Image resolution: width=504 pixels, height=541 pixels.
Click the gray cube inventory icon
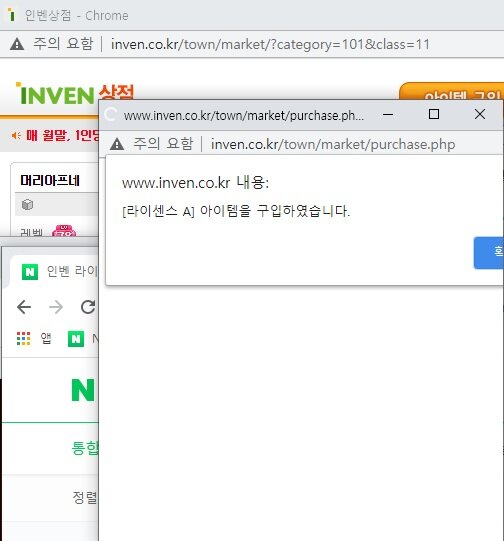tap(27, 205)
